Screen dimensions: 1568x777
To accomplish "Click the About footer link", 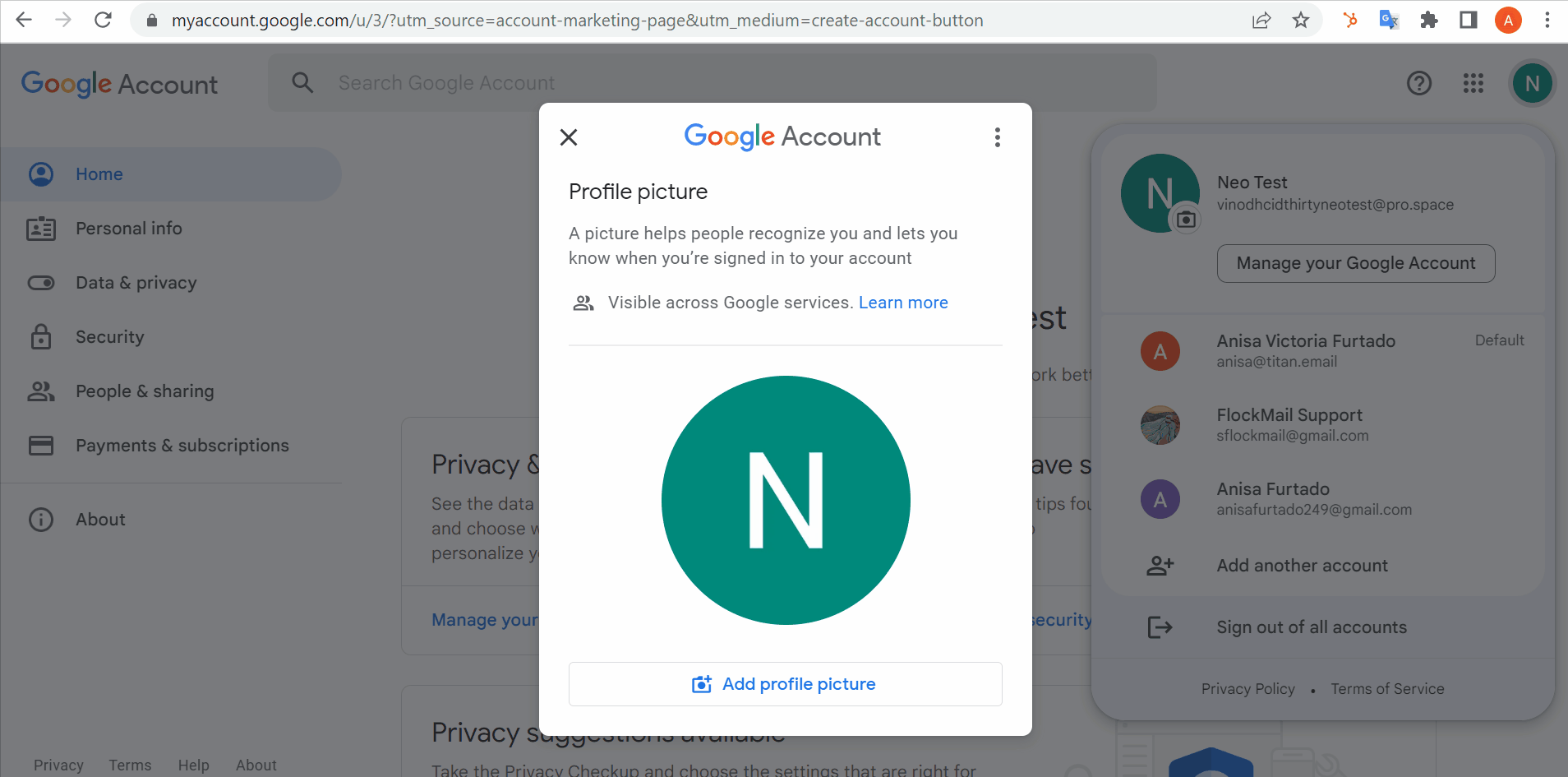I will (x=256, y=765).
